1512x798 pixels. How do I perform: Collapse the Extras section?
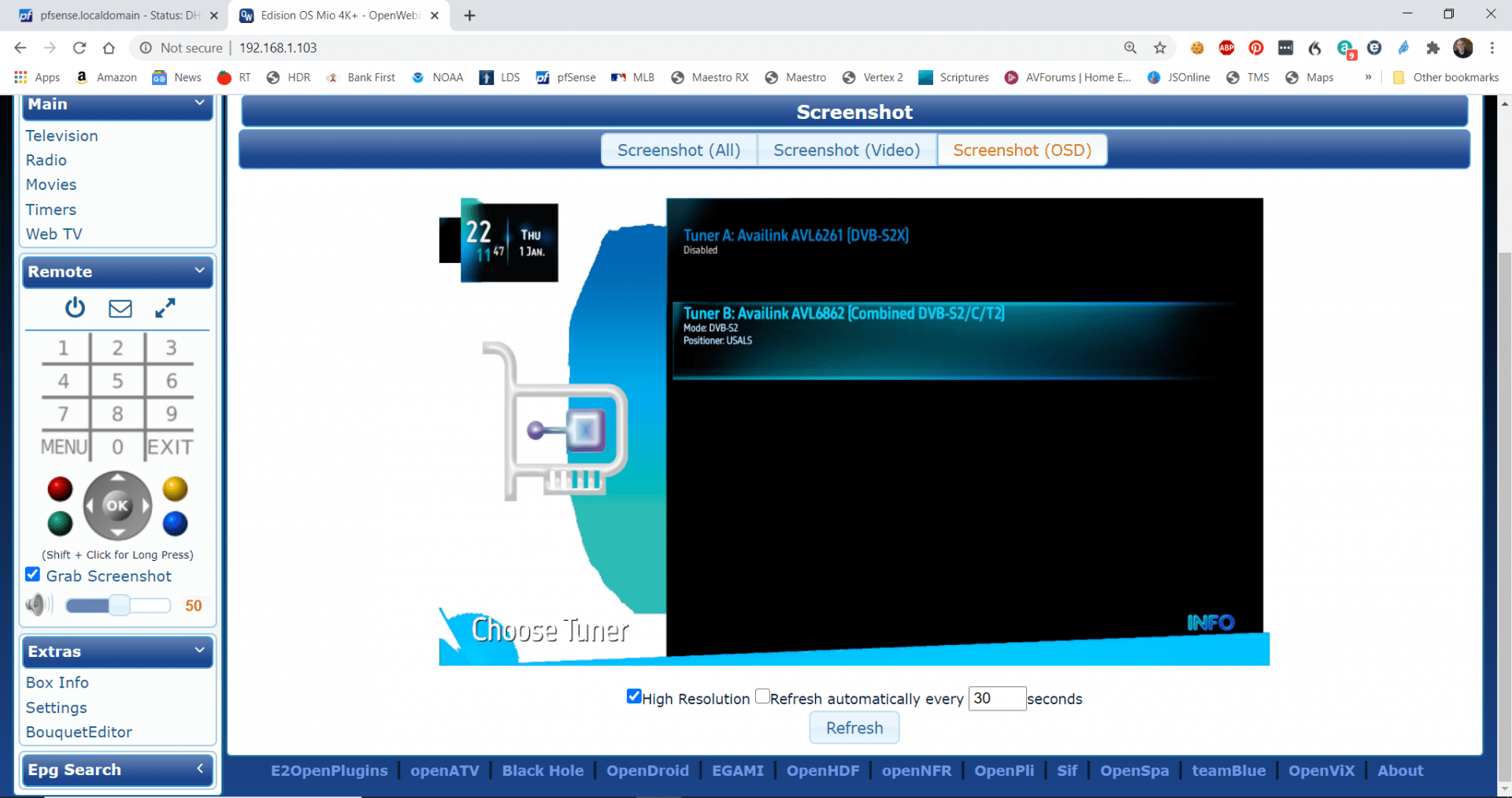200,651
